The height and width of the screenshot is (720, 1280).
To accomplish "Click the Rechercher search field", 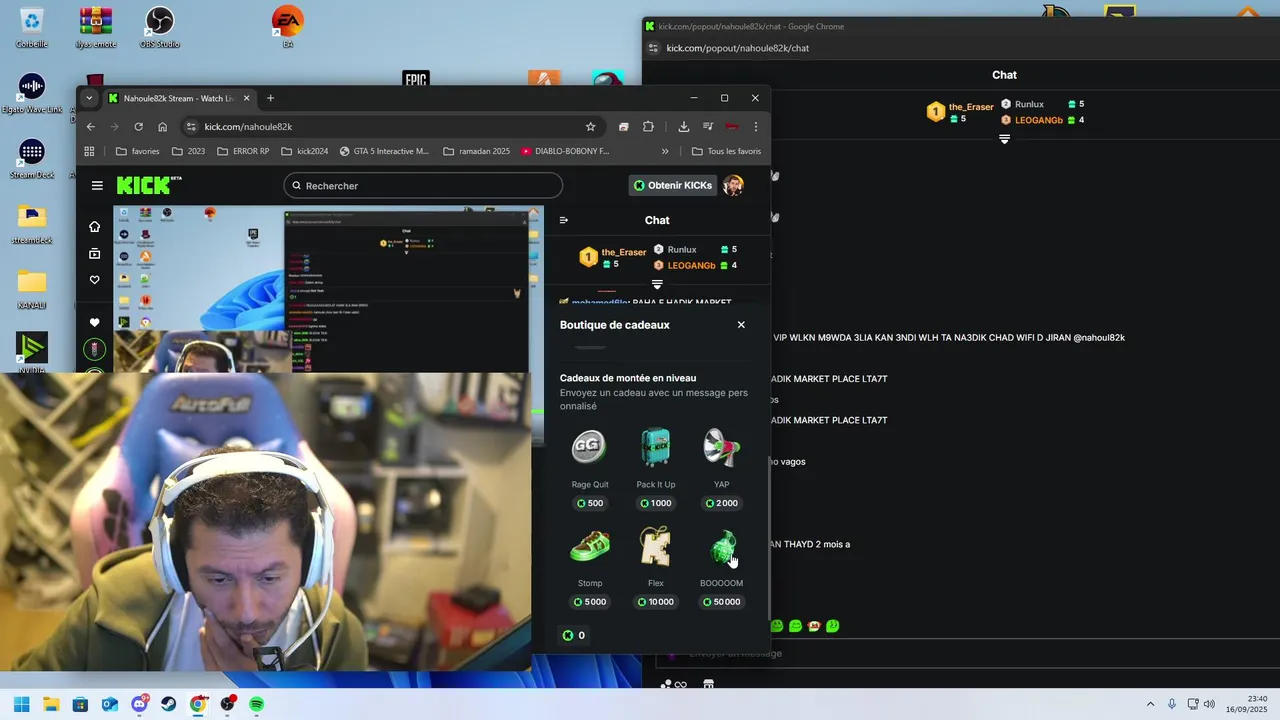I will [x=423, y=185].
